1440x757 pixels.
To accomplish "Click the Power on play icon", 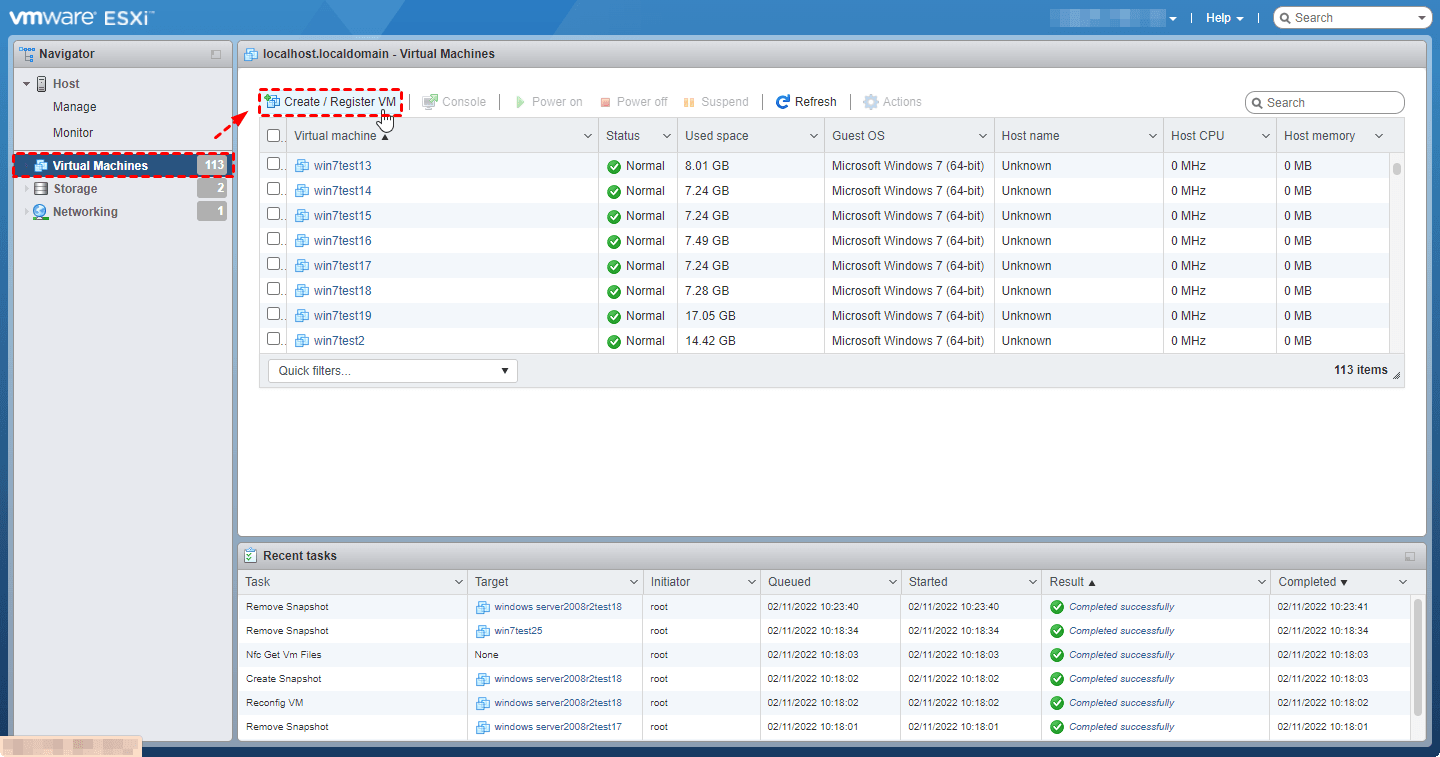I will [x=520, y=102].
